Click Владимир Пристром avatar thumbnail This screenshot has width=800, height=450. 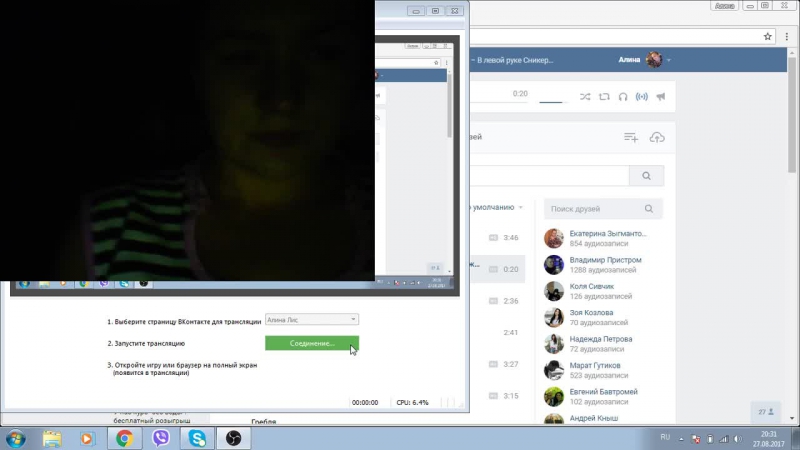click(554, 265)
